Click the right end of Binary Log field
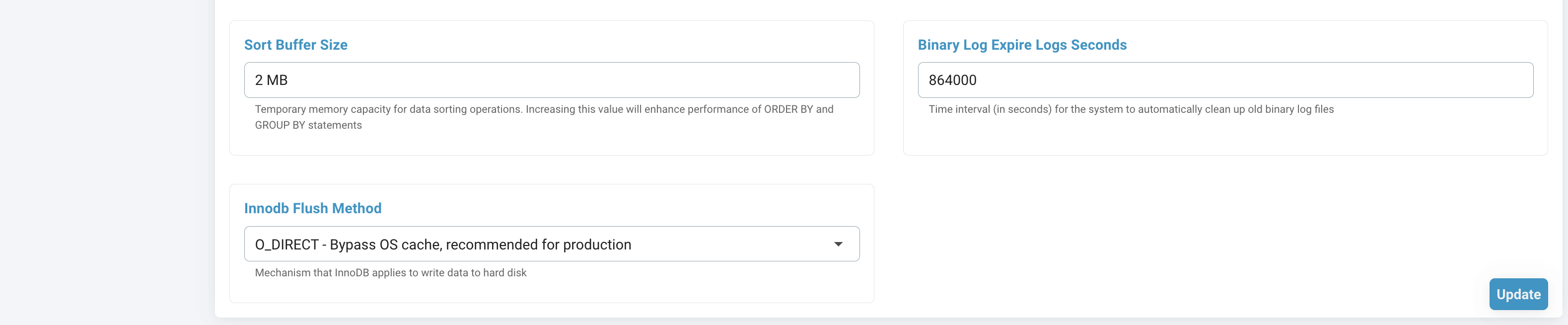The height and width of the screenshot is (325, 1568). (1509, 80)
